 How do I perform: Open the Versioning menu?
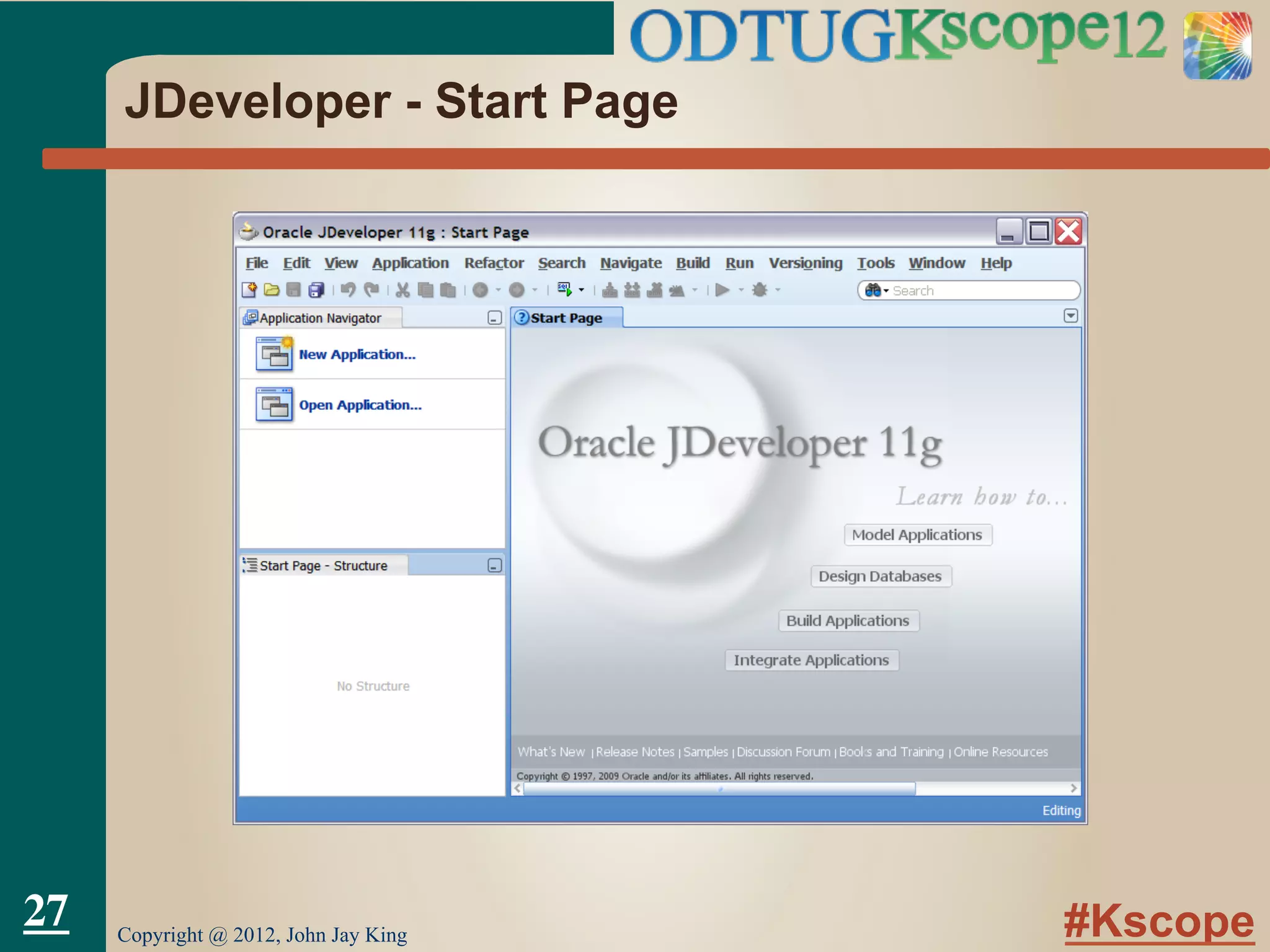pos(806,263)
